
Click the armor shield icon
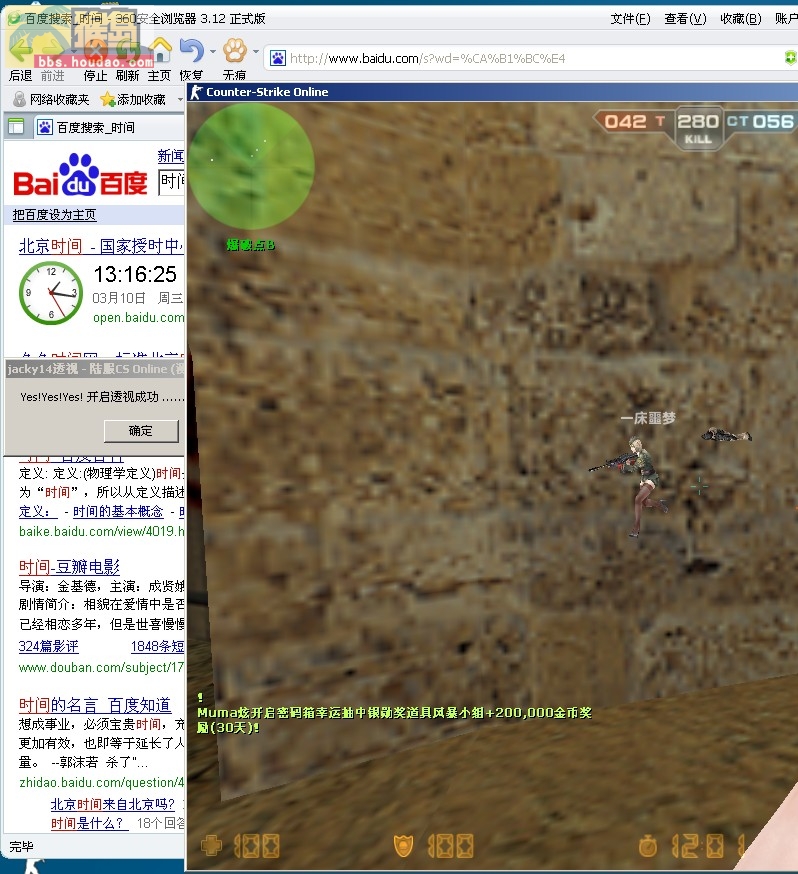point(403,846)
